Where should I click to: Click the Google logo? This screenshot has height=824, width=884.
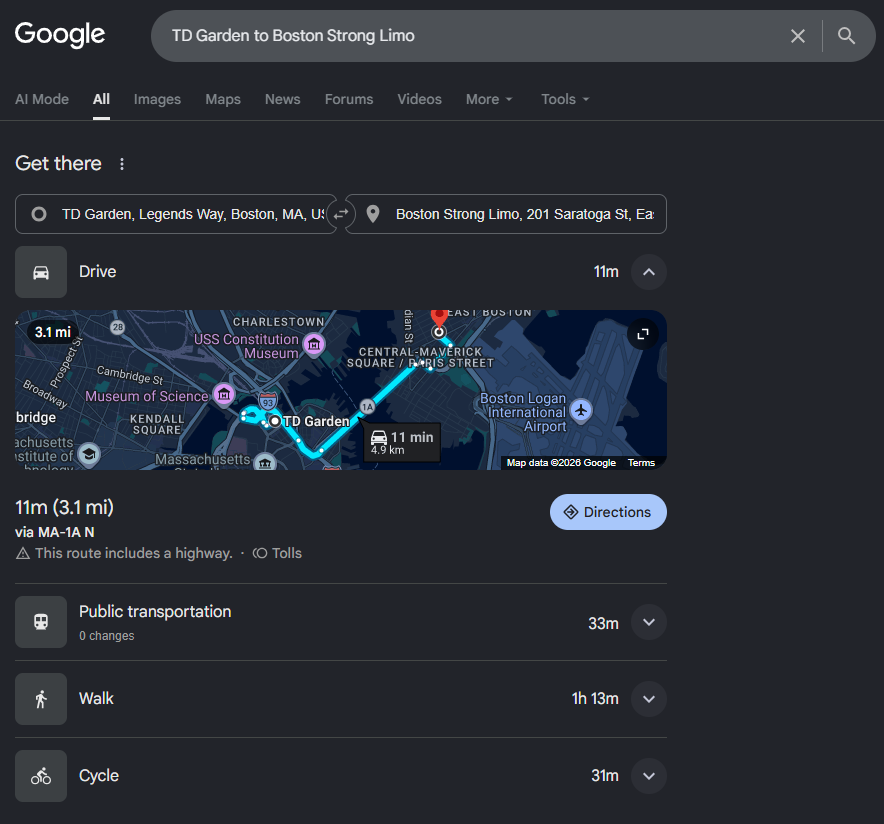tap(60, 35)
